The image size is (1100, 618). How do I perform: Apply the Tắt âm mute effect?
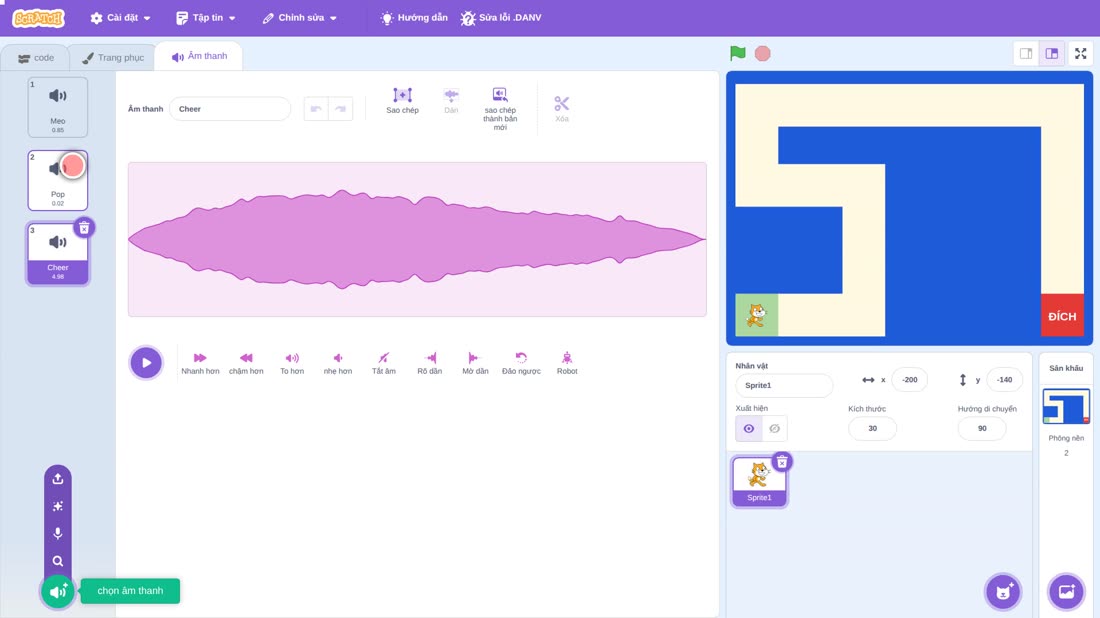384,363
